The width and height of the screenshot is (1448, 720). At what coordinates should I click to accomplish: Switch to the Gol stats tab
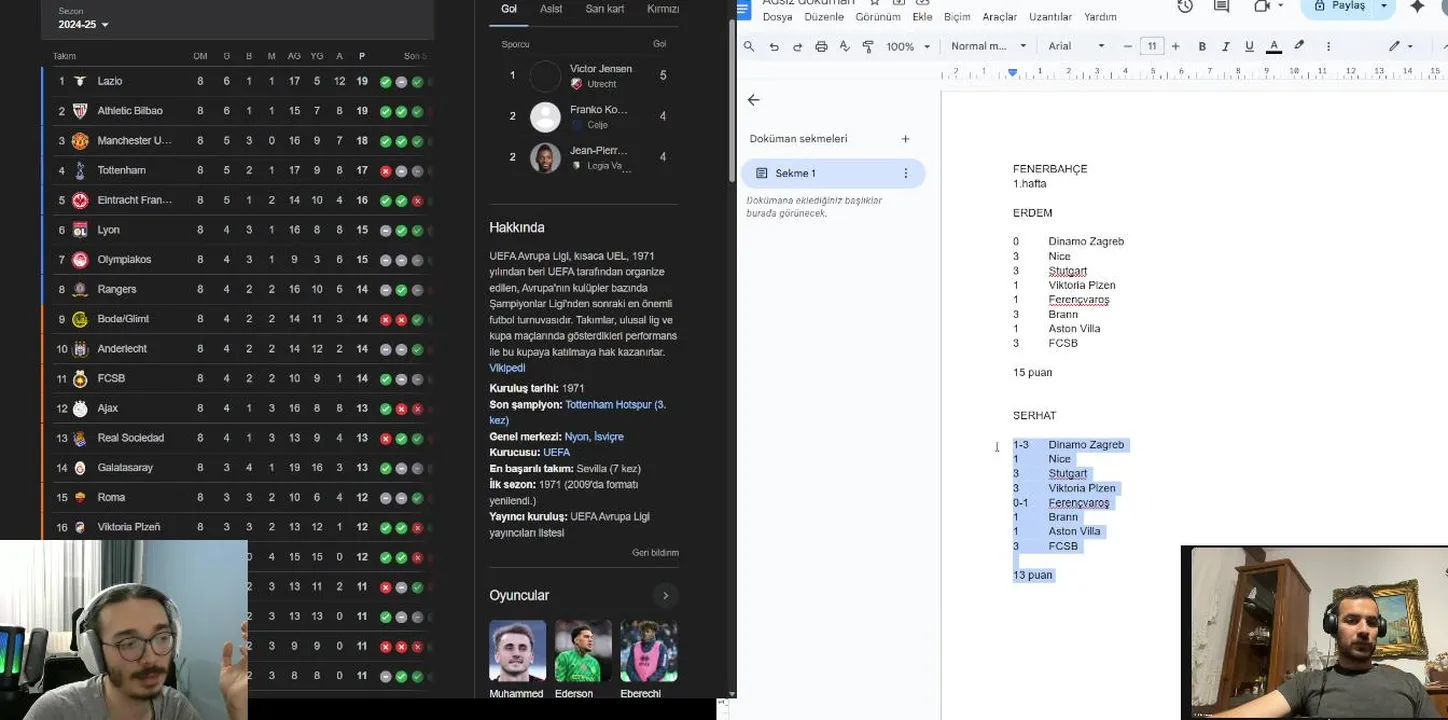(509, 9)
